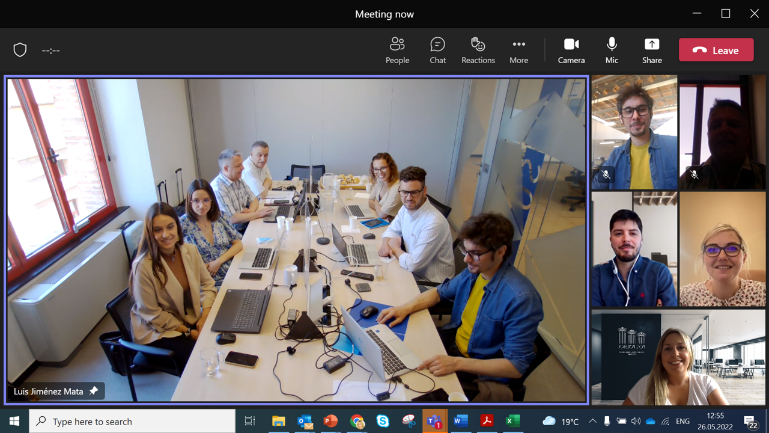Open the Reactions menu

478,50
